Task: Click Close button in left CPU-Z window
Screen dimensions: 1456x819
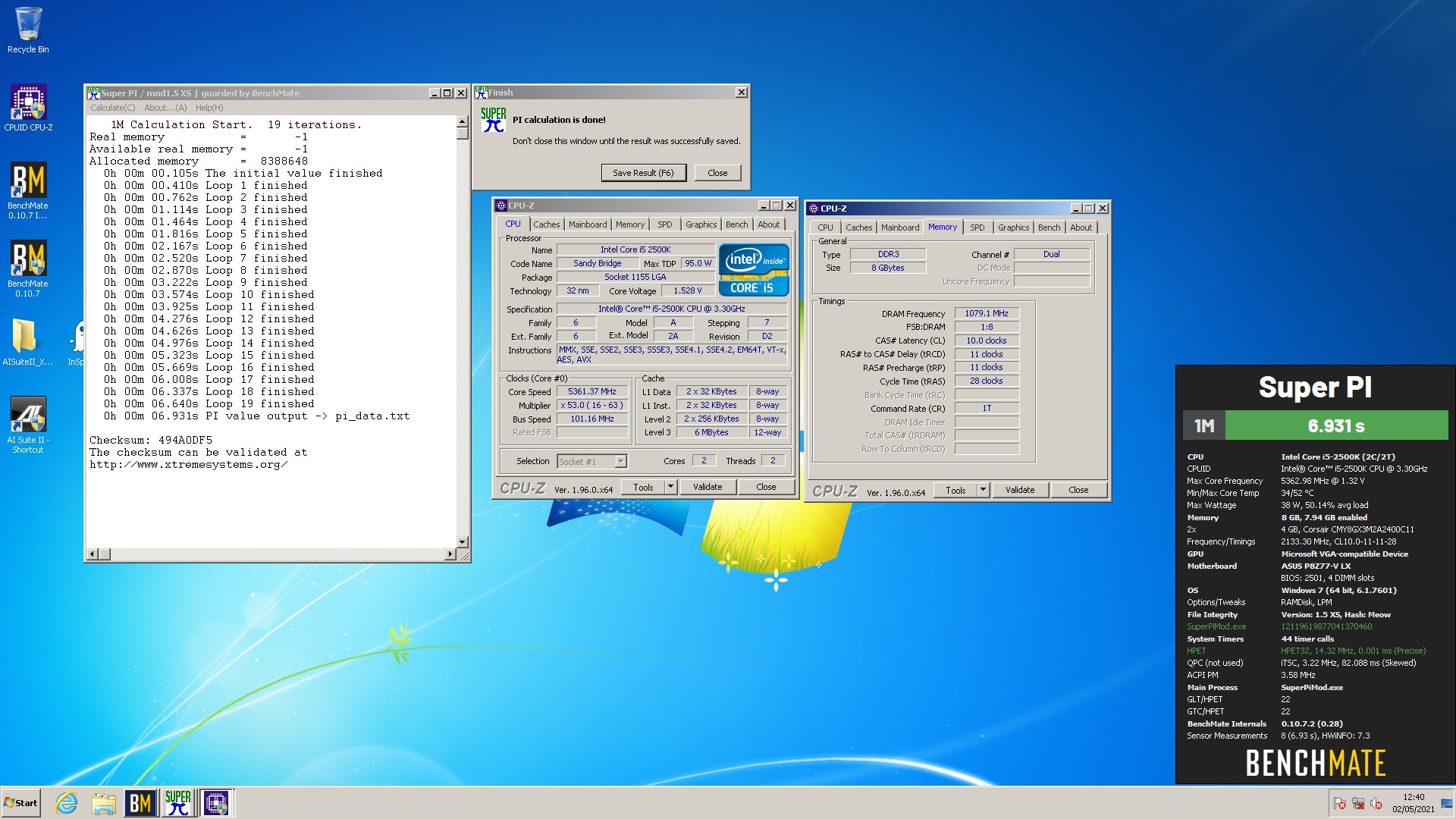Action: point(766,487)
